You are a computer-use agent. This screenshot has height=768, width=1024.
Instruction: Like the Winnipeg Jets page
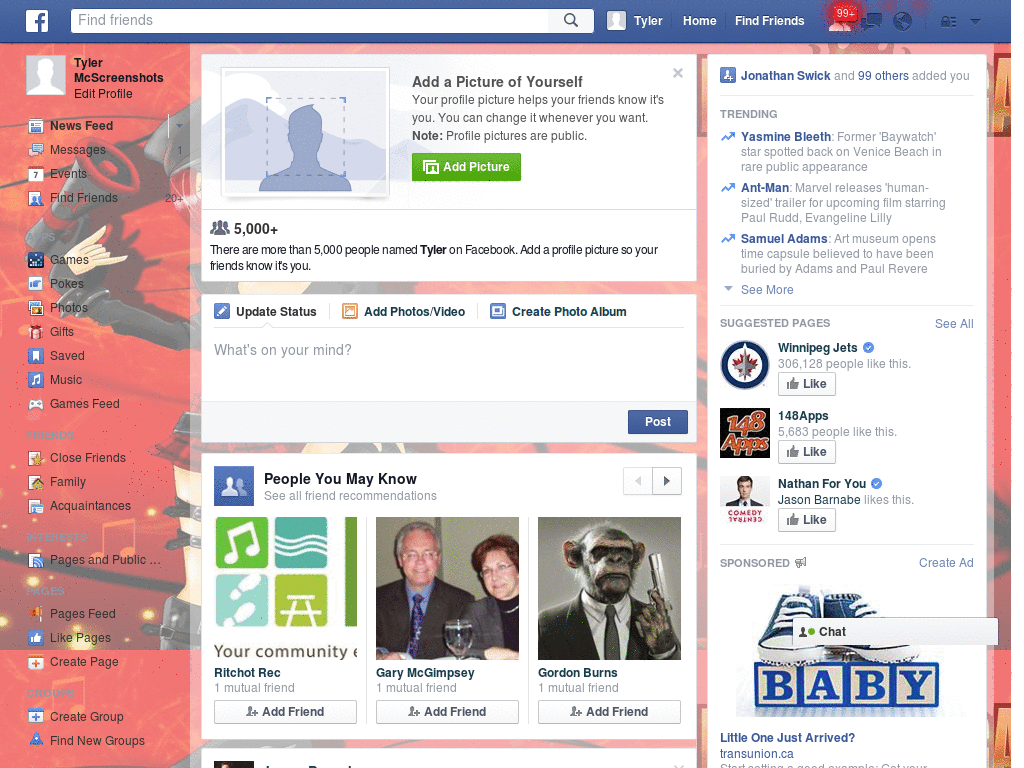tap(807, 384)
